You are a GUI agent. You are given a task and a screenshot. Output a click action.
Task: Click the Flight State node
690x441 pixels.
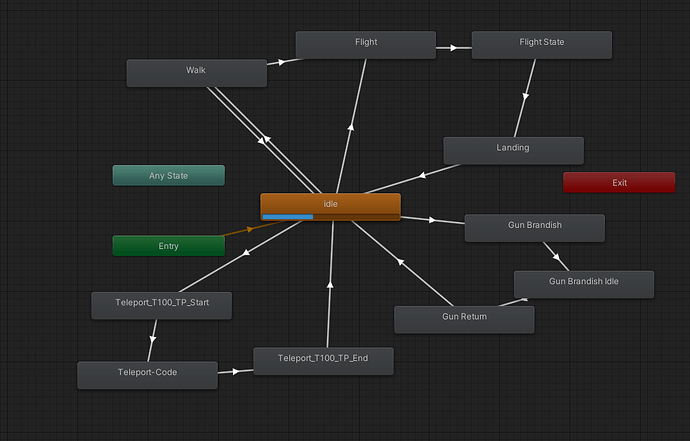coord(542,45)
